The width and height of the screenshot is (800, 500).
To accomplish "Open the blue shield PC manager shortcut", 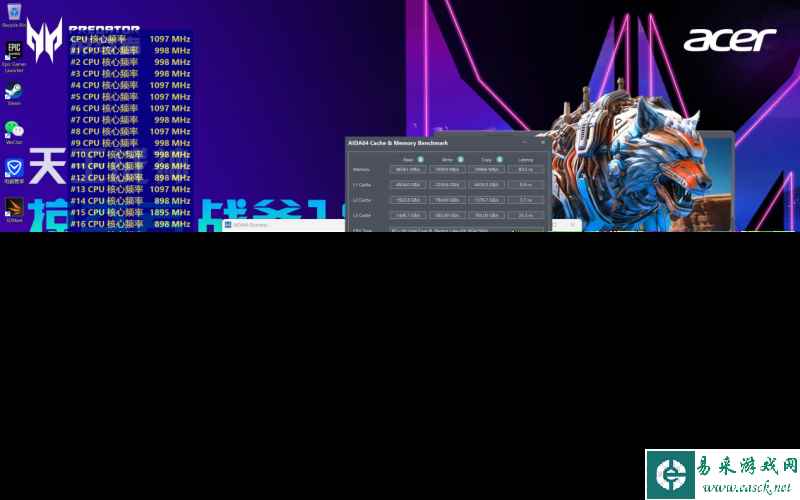I will tap(14, 170).
